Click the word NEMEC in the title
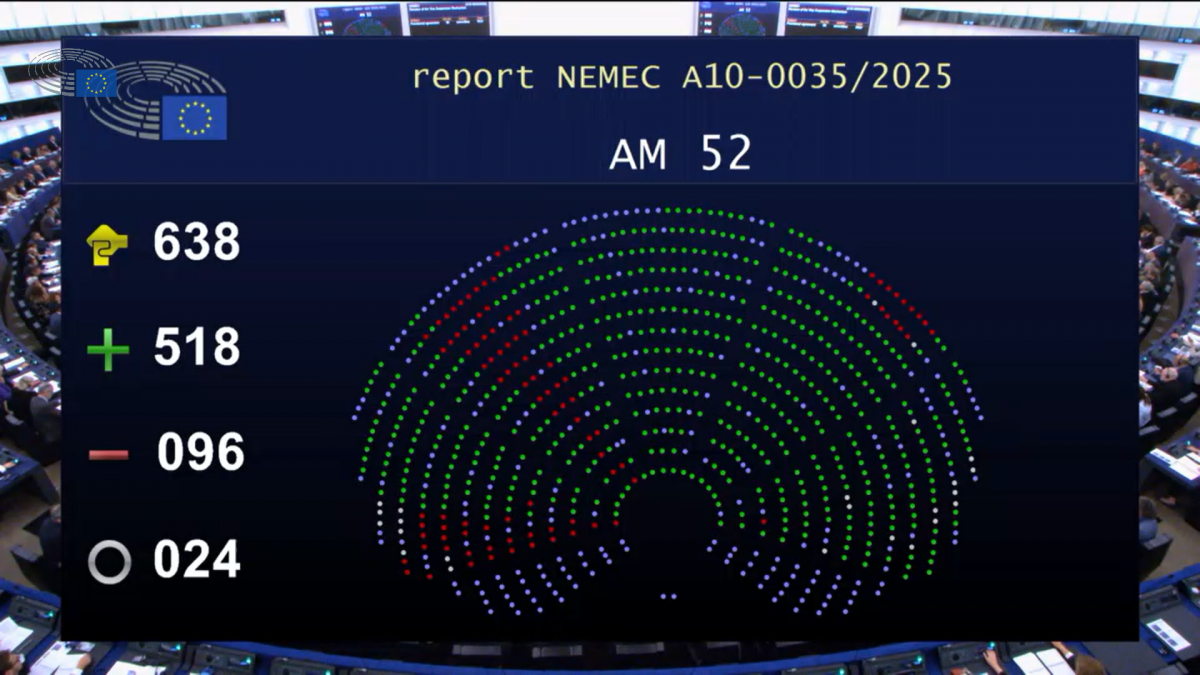The height and width of the screenshot is (675, 1200). click(608, 77)
